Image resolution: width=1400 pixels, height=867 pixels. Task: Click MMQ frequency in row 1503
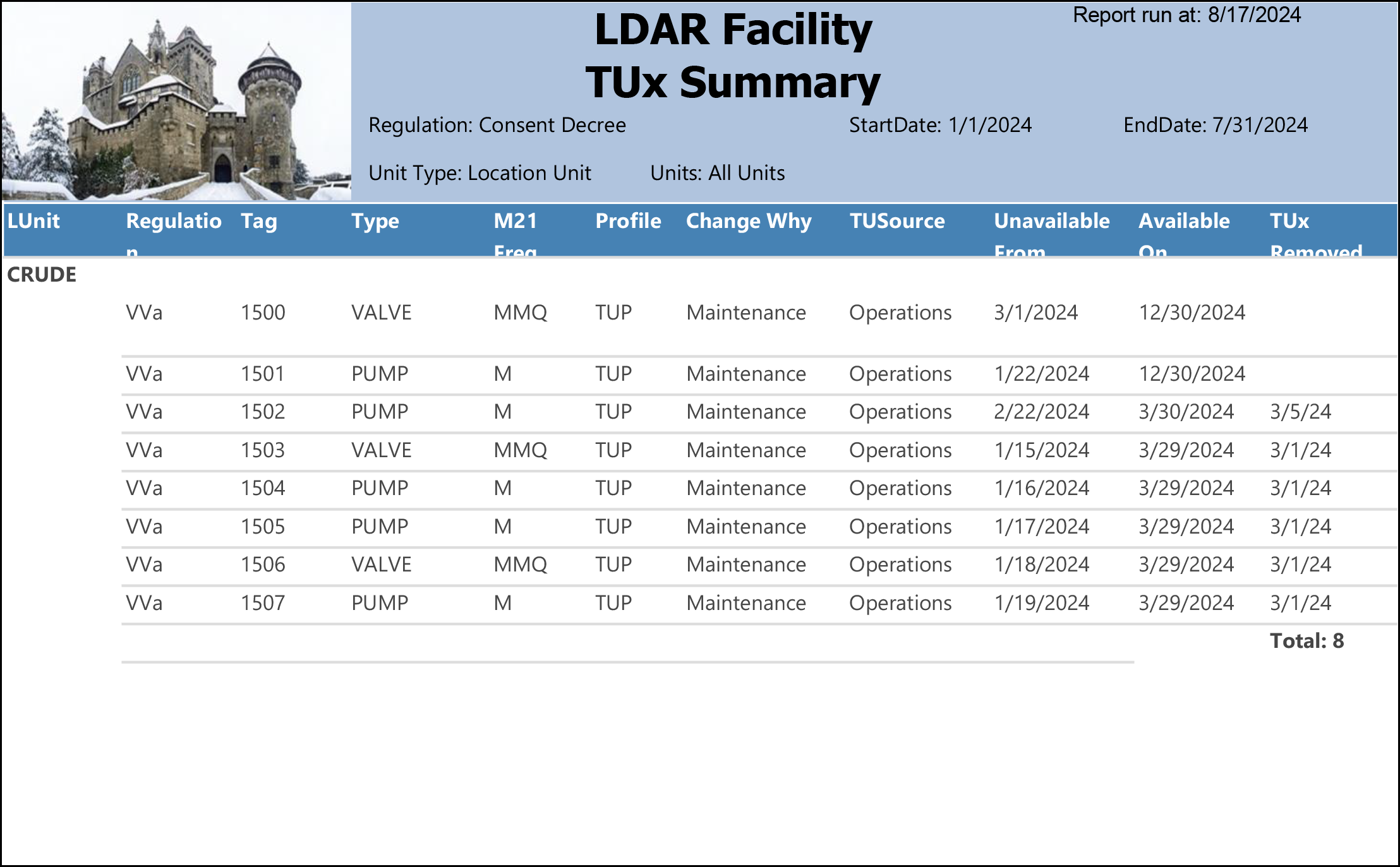(521, 450)
